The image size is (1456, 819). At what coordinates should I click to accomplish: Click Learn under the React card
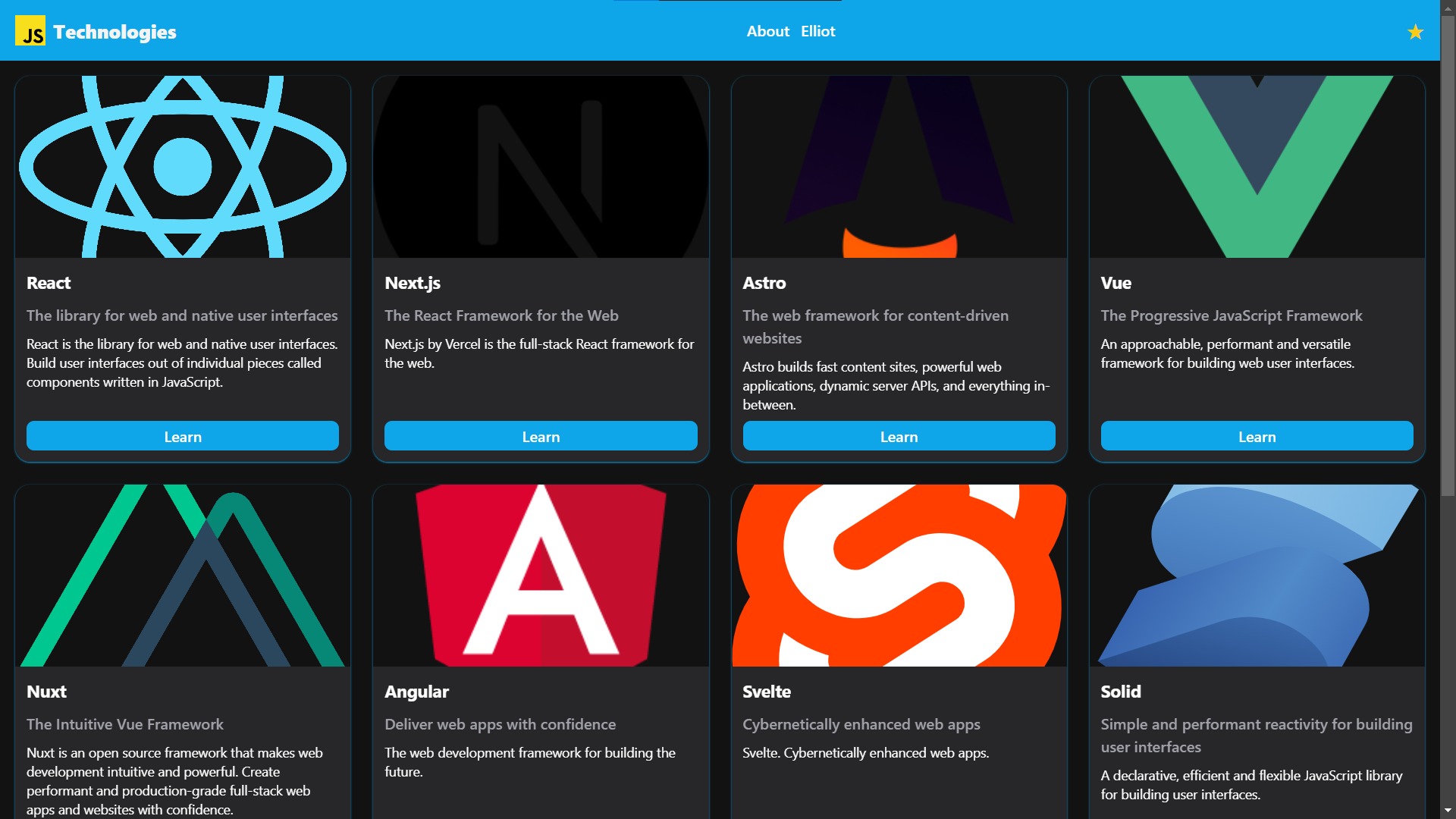183,436
